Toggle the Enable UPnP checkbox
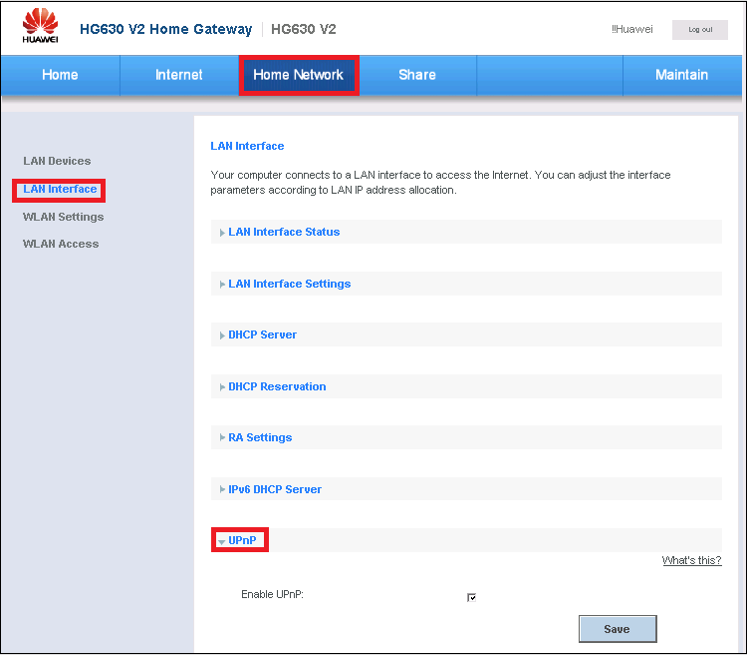The width and height of the screenshot is (747, 655). 471,598
